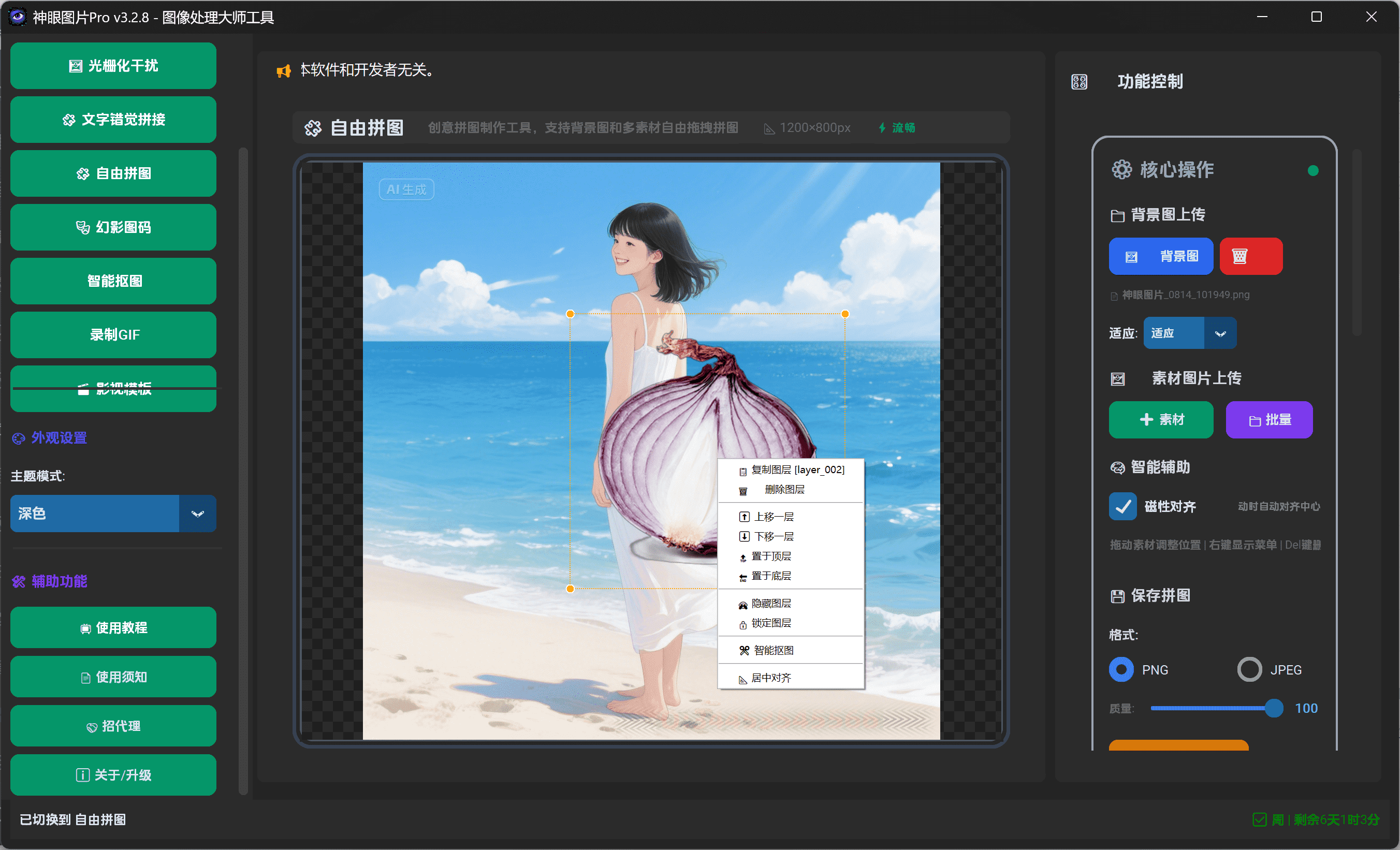Adjust the 质量 quality slider handle
Viewport: 1400px width, 850px height.
pyautogui.click(x=1273, y=708)
